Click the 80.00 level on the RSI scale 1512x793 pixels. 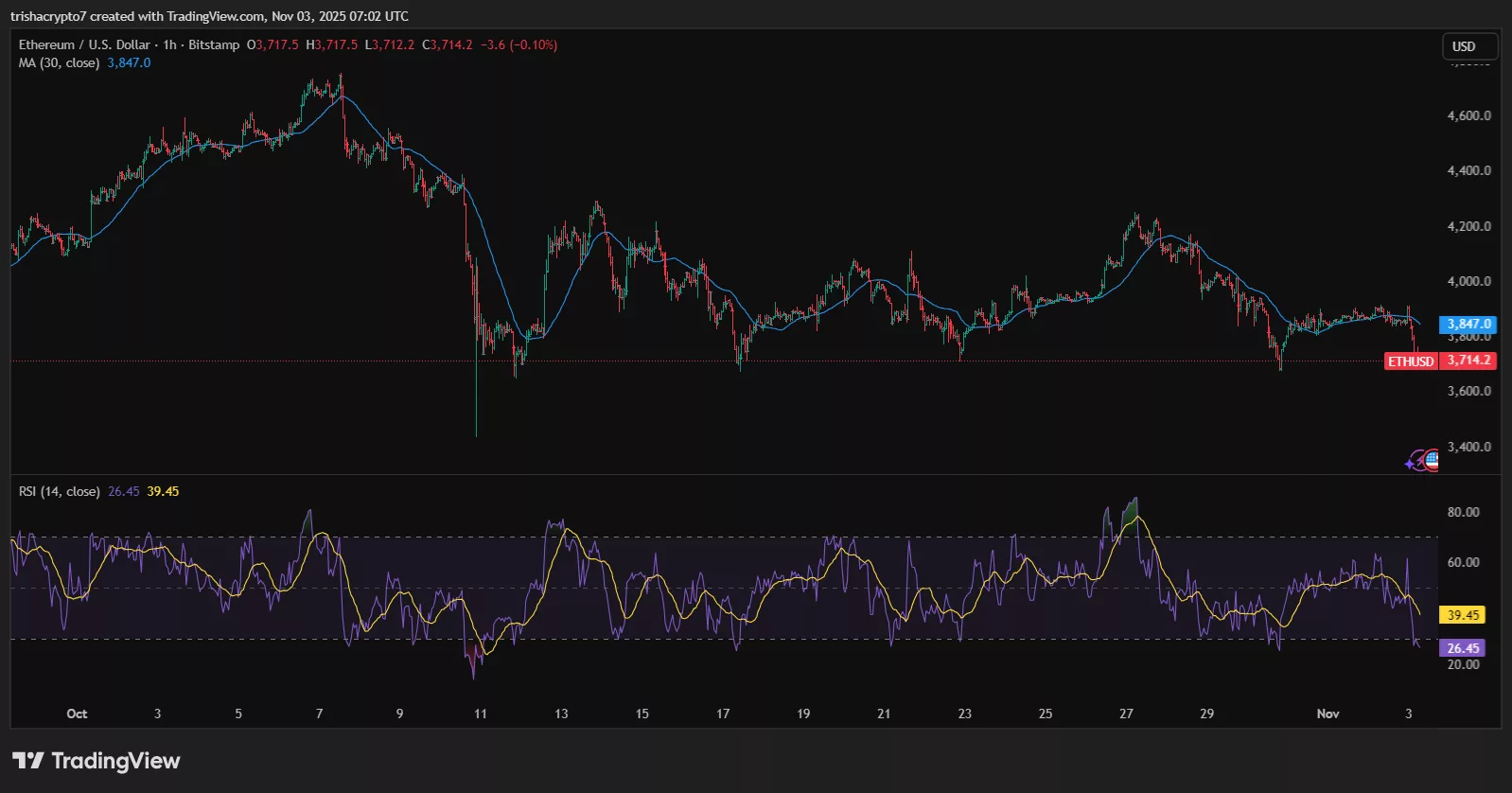click(x=1463, y=512)
